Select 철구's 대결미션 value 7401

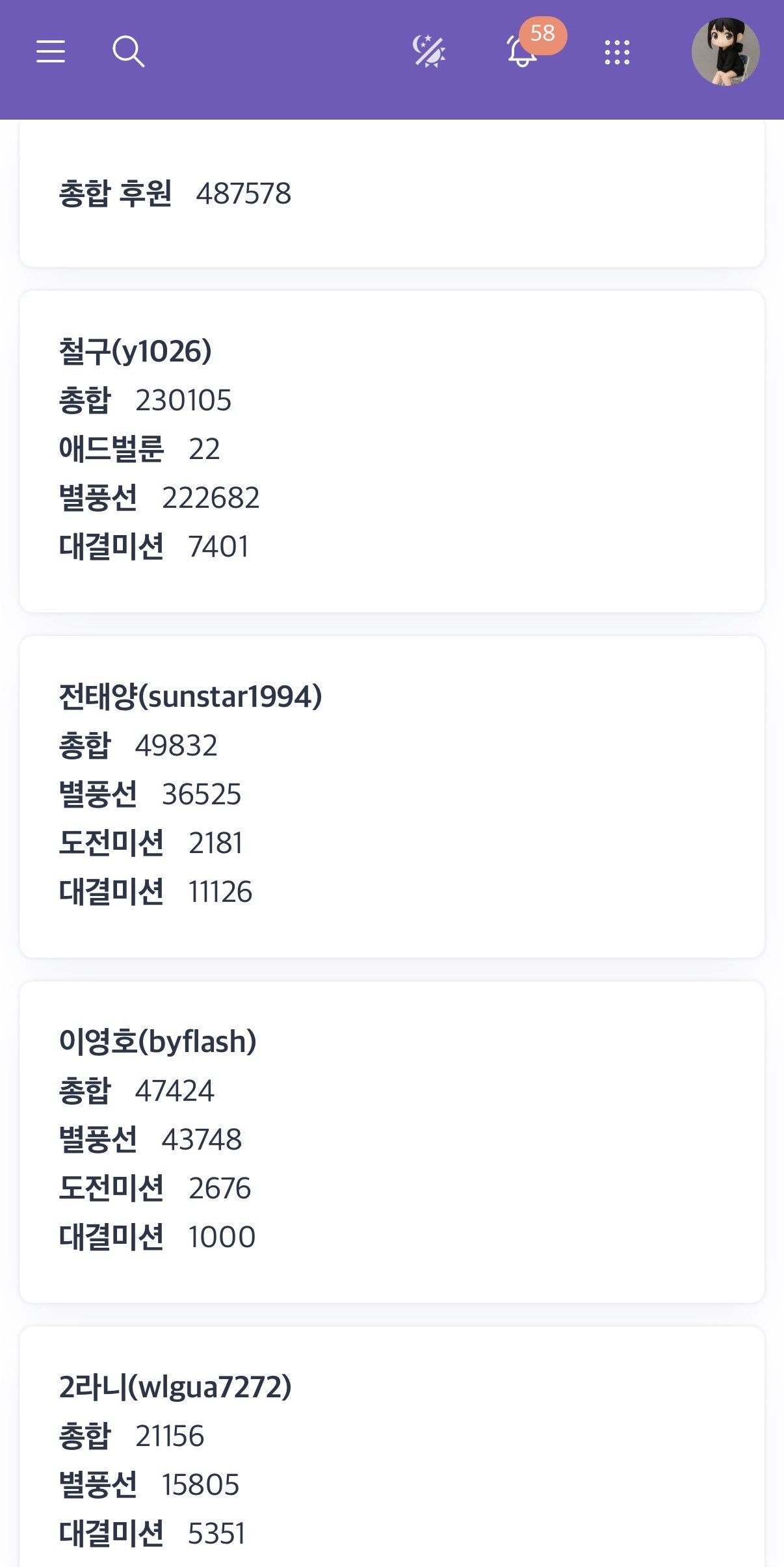pos(218,547)
